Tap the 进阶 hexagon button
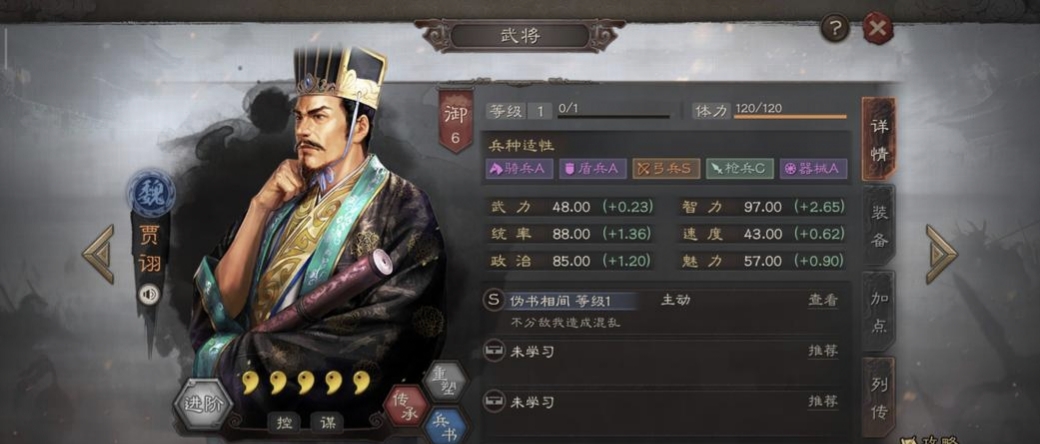 204,405
